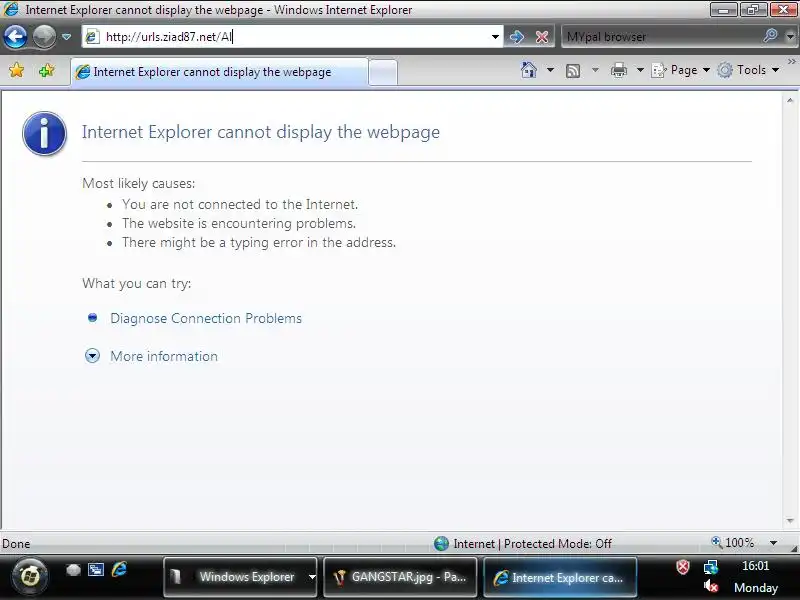Open the address bar history dropdown arrow
This screenshot has height=600, width=800.
coord(495,37)
